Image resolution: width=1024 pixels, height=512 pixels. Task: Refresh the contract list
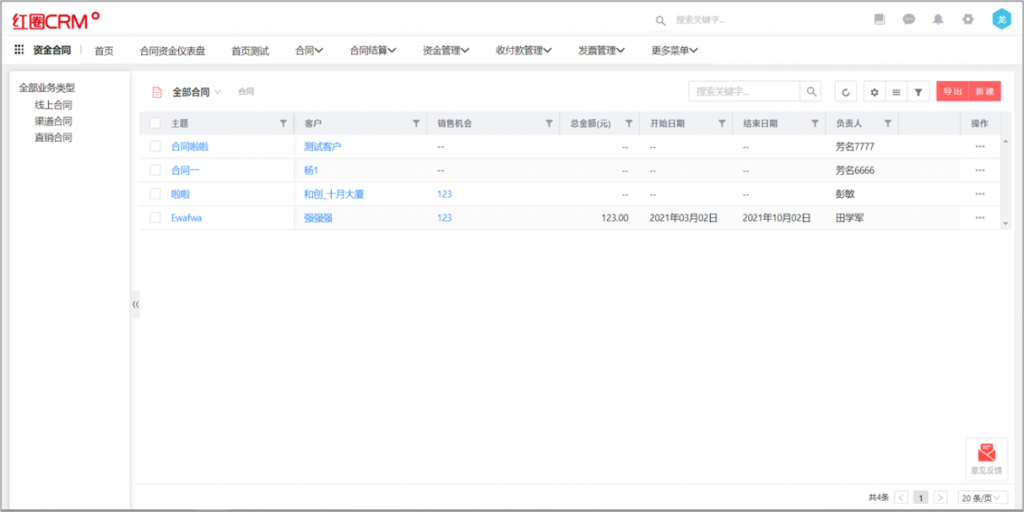(846, 92)
